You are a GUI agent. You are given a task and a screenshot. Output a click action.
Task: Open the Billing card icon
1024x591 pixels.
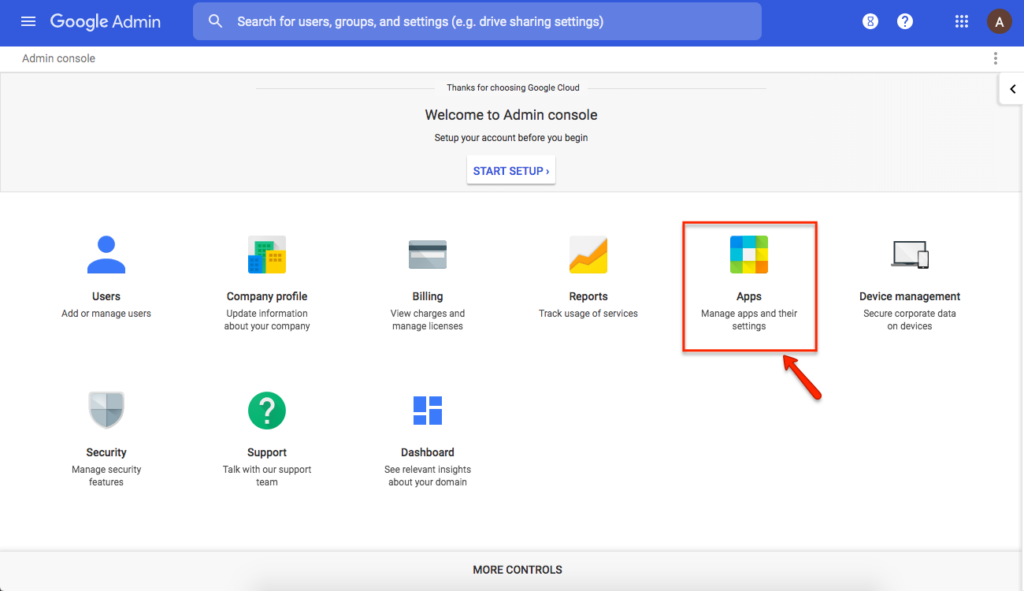tap(427, 255)
